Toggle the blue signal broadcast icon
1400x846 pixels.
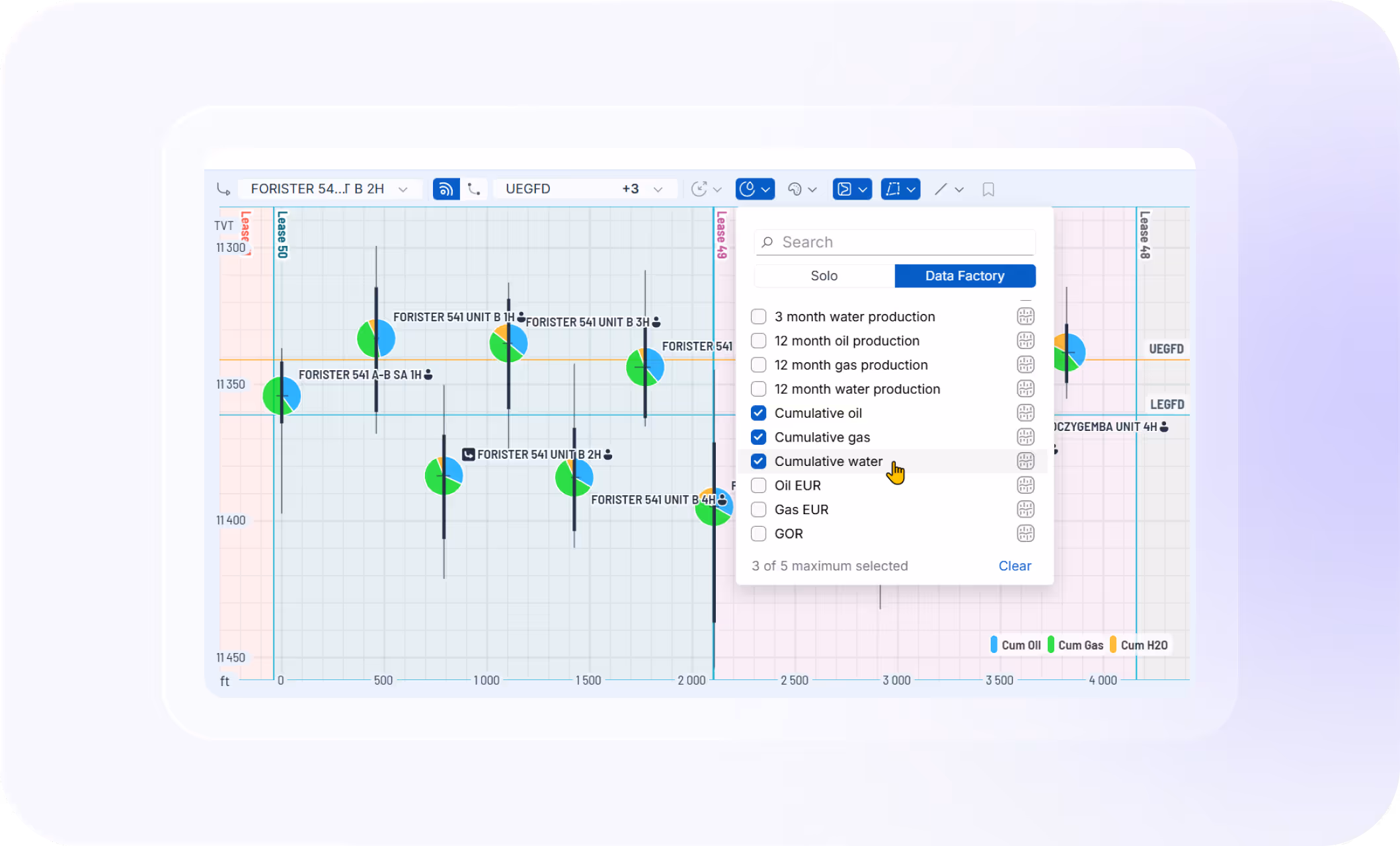446,189
